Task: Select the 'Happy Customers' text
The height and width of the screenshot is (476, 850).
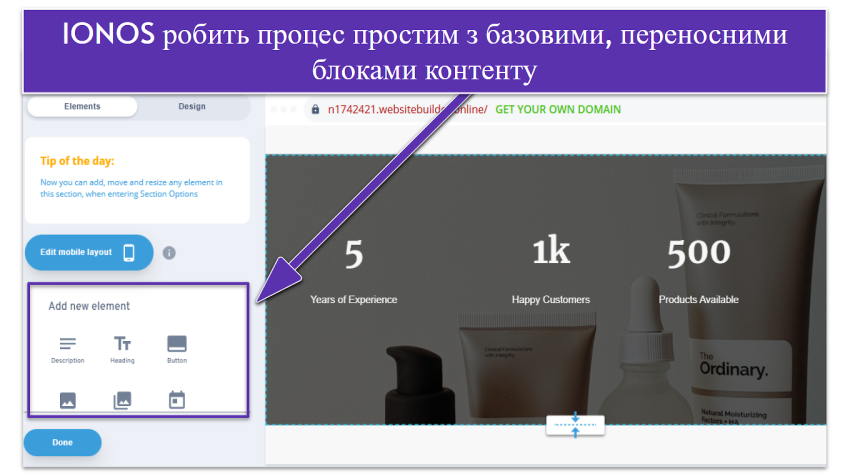Action: click(x=551, y=299)
